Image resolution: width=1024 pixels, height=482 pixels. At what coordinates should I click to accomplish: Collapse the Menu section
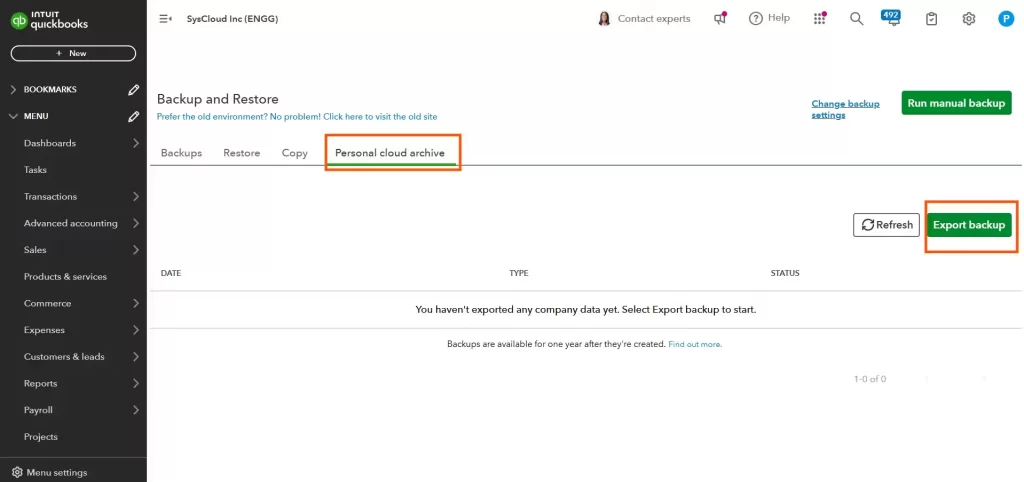(13, 116)
